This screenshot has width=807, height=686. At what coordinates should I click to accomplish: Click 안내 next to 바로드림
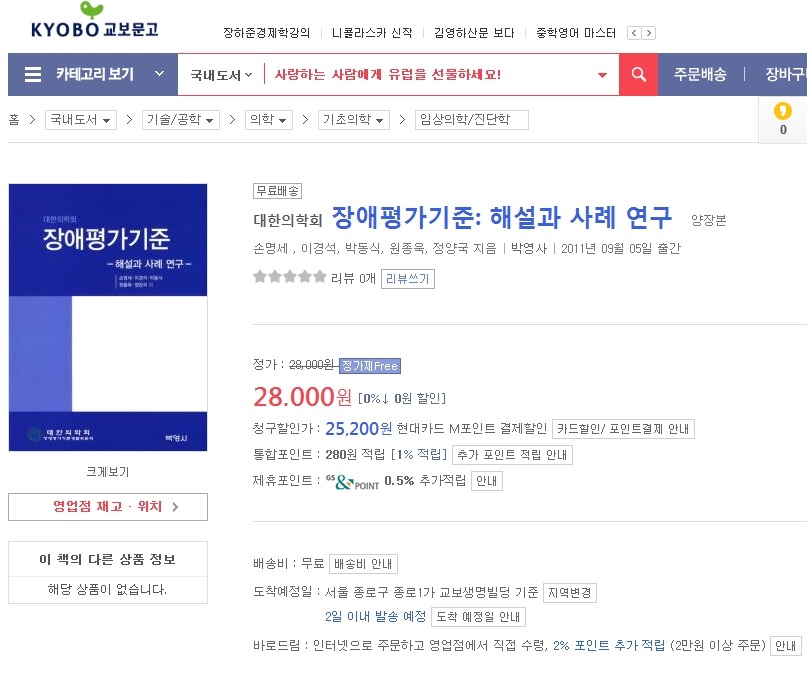786,646
